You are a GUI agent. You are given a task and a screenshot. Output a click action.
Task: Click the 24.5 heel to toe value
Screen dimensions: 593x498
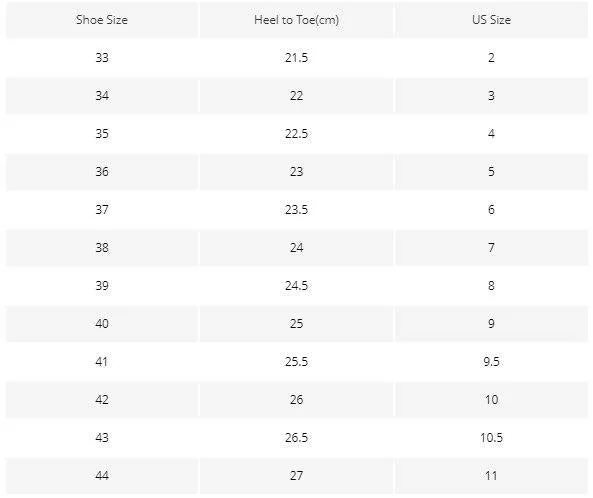(x=296, y=285)
